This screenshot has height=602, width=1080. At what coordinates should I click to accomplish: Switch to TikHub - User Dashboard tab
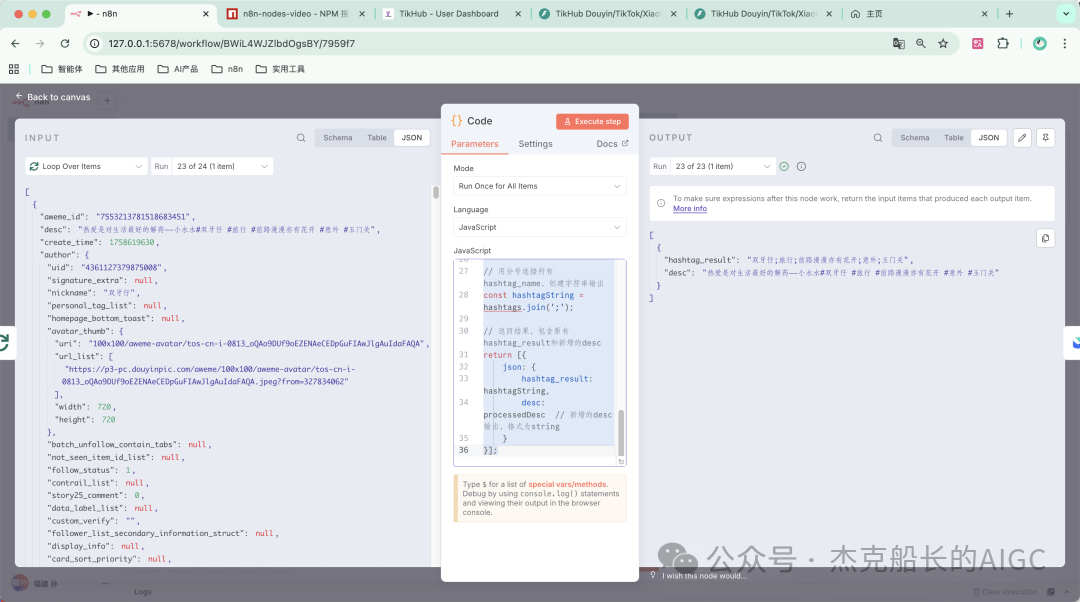coord(448,14)
